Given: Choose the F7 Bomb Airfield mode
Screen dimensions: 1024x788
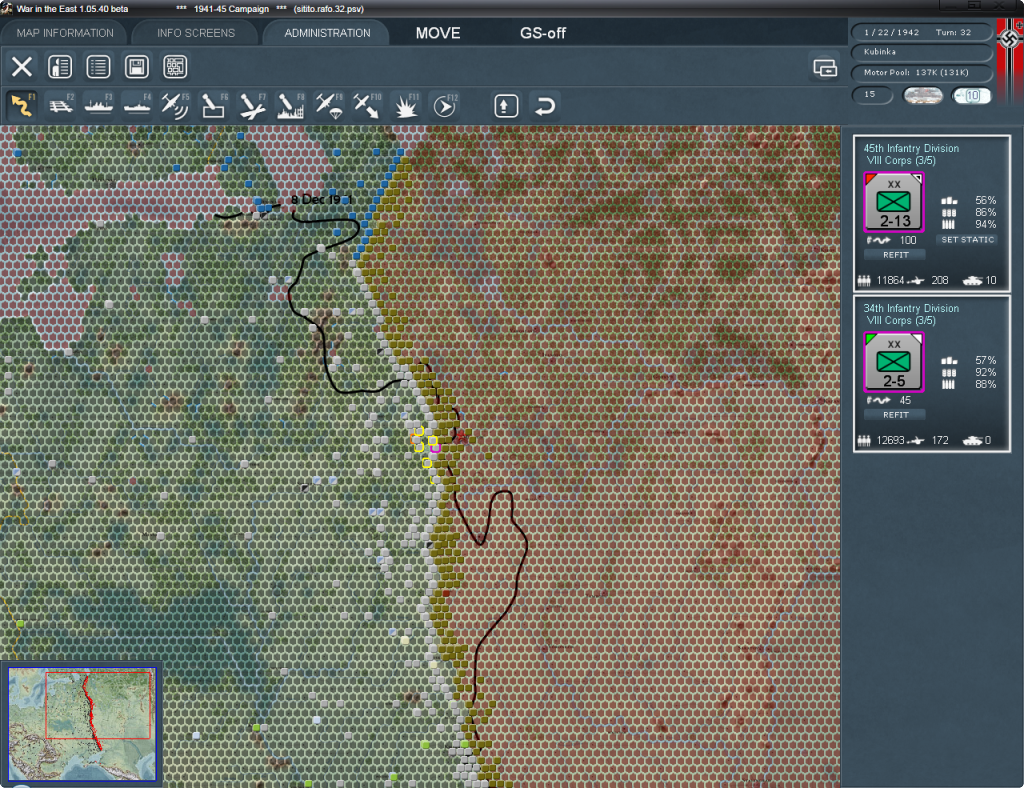Looking at the screenshot, I should (252, 106).
